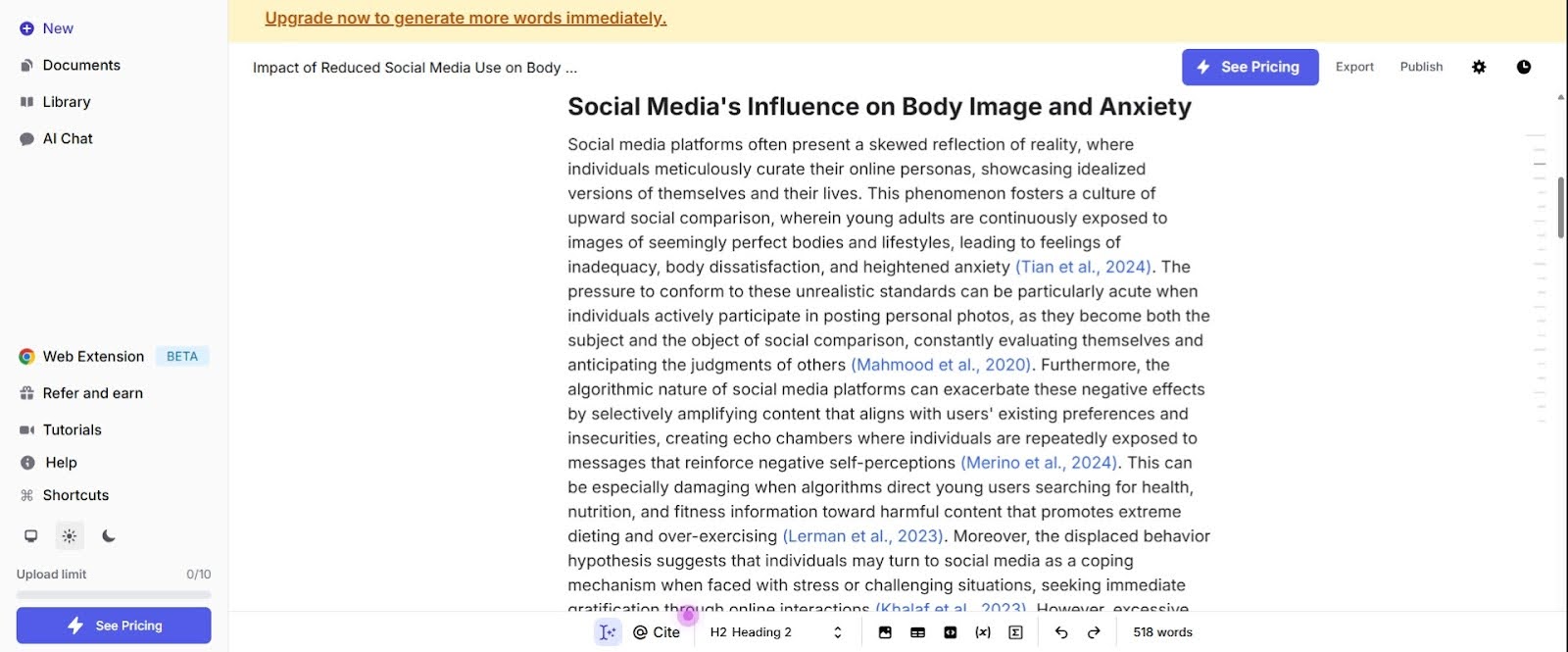Open version history clock icon
This screenshot has width=1568, height=652.
click(1524, 67)
